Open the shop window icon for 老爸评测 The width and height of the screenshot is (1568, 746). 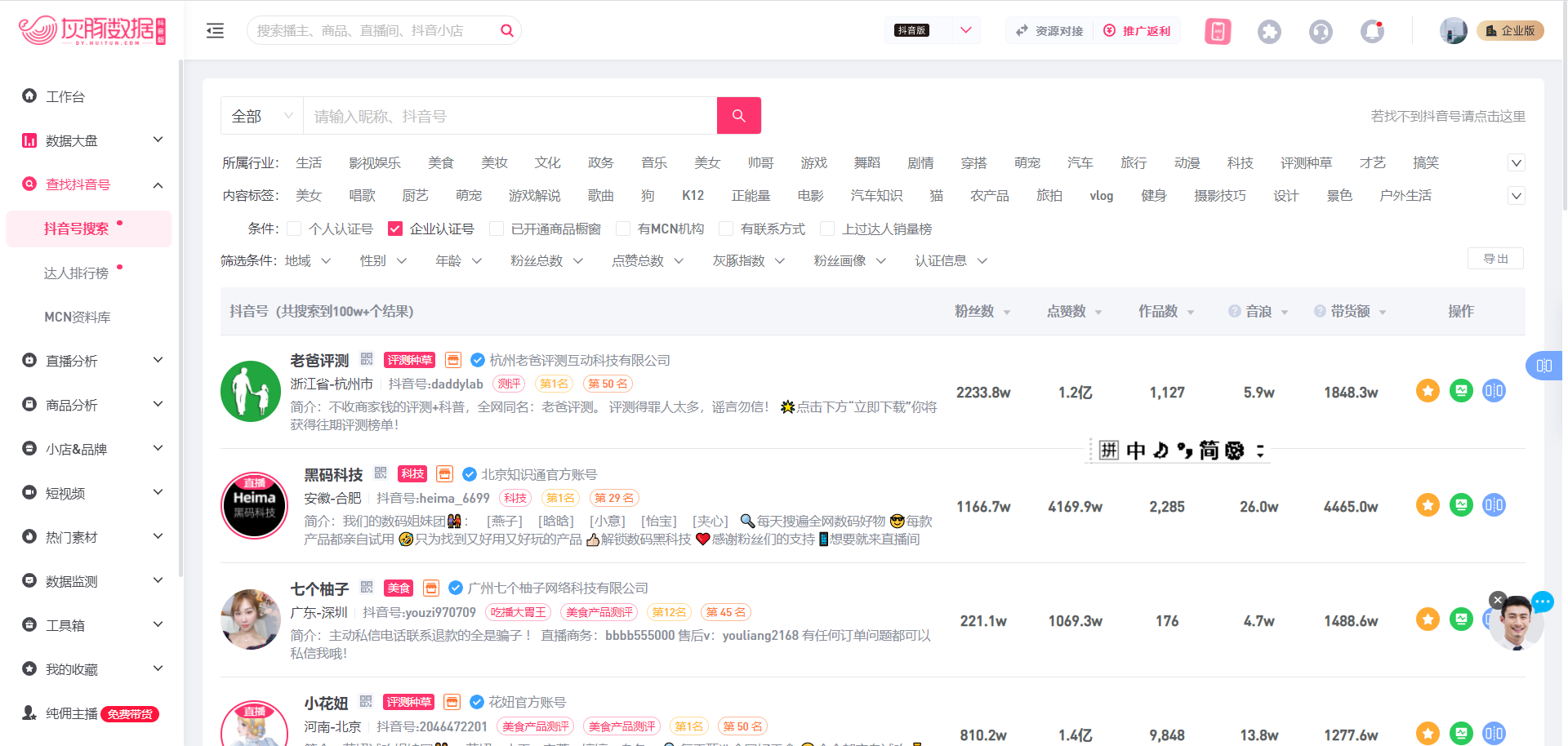[x=454, y=360]
